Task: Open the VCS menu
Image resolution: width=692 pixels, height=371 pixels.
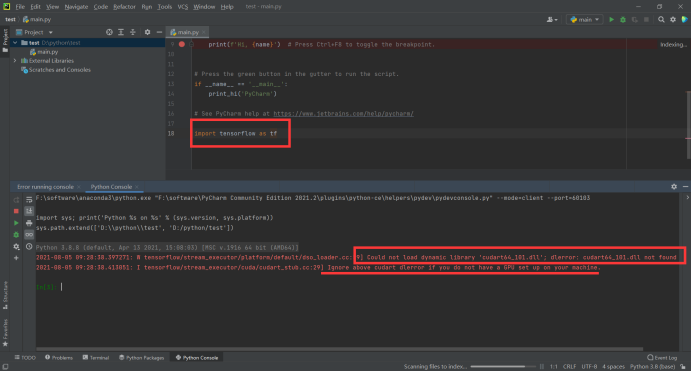Action: click(x=183, y=7)
